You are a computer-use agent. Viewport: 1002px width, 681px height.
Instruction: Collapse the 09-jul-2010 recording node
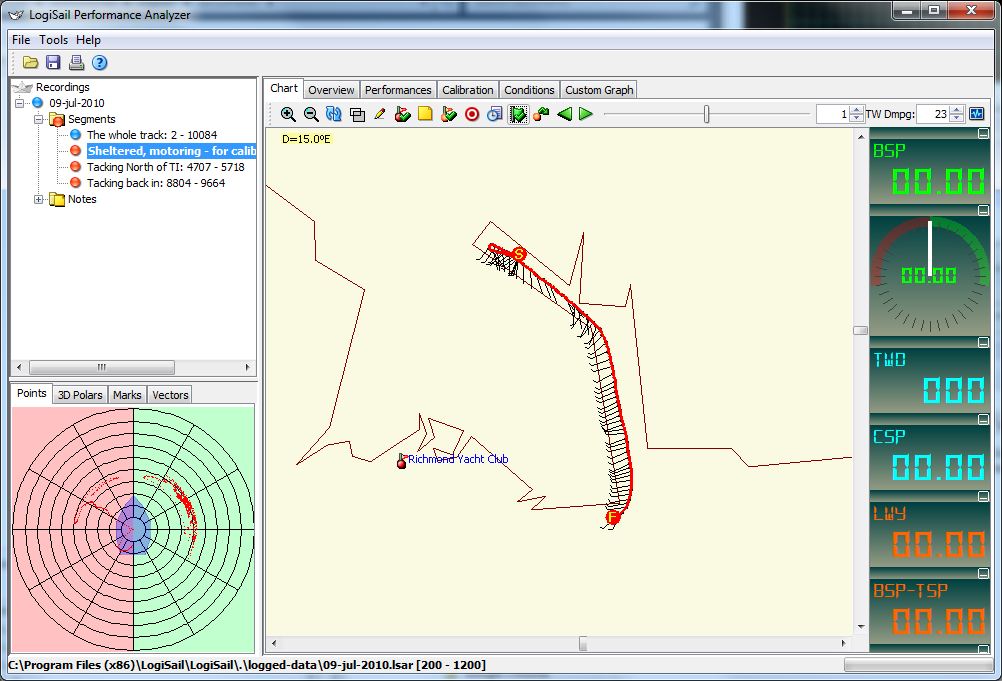[x=21, y=103]
